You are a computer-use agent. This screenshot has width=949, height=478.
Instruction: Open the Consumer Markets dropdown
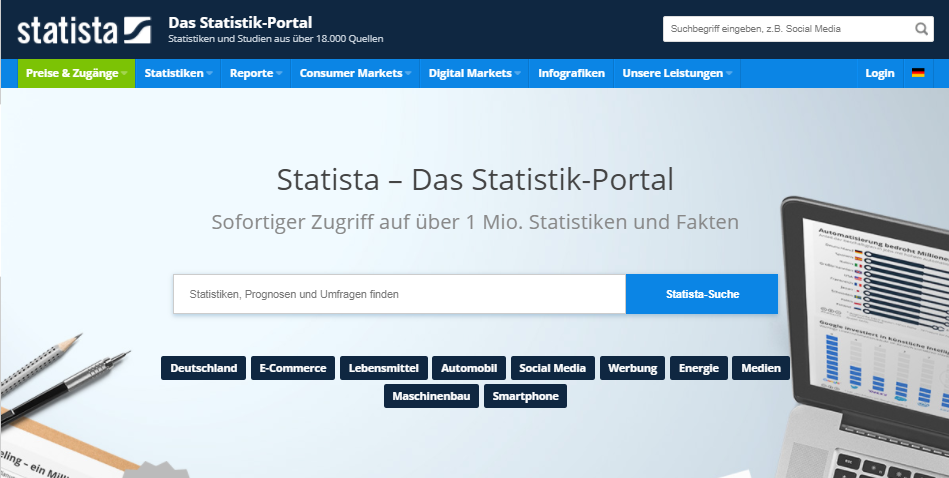[355, 73]
